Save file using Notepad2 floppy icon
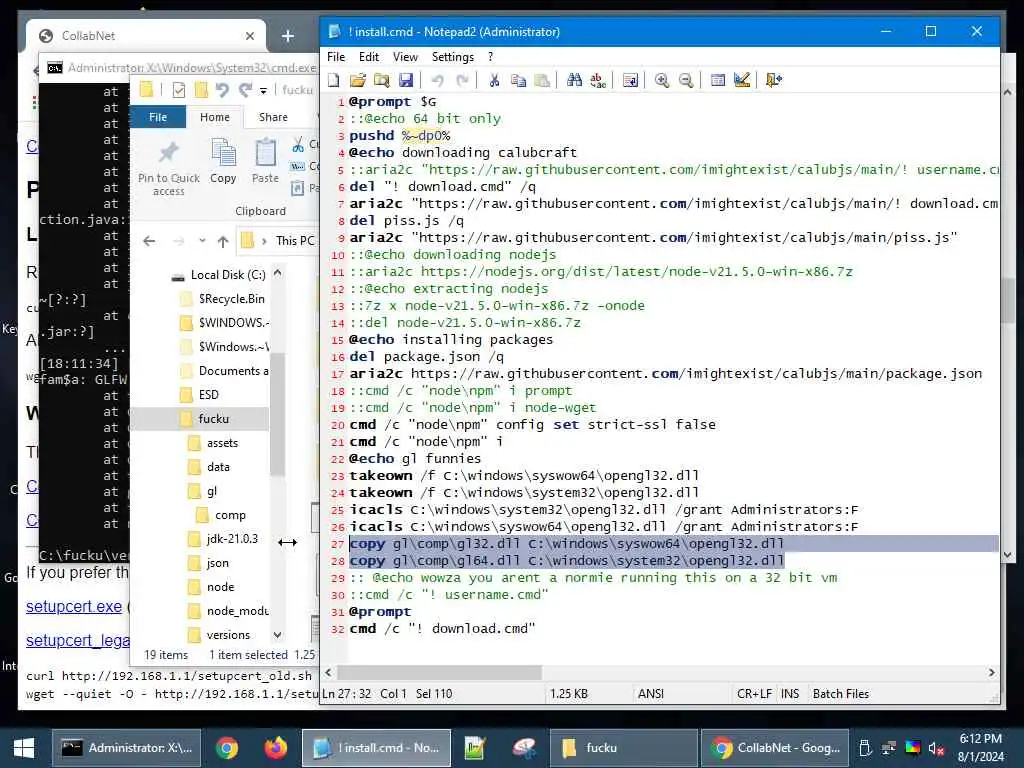1024x768 pixels. pyautogui.click(x=406, y=80)
